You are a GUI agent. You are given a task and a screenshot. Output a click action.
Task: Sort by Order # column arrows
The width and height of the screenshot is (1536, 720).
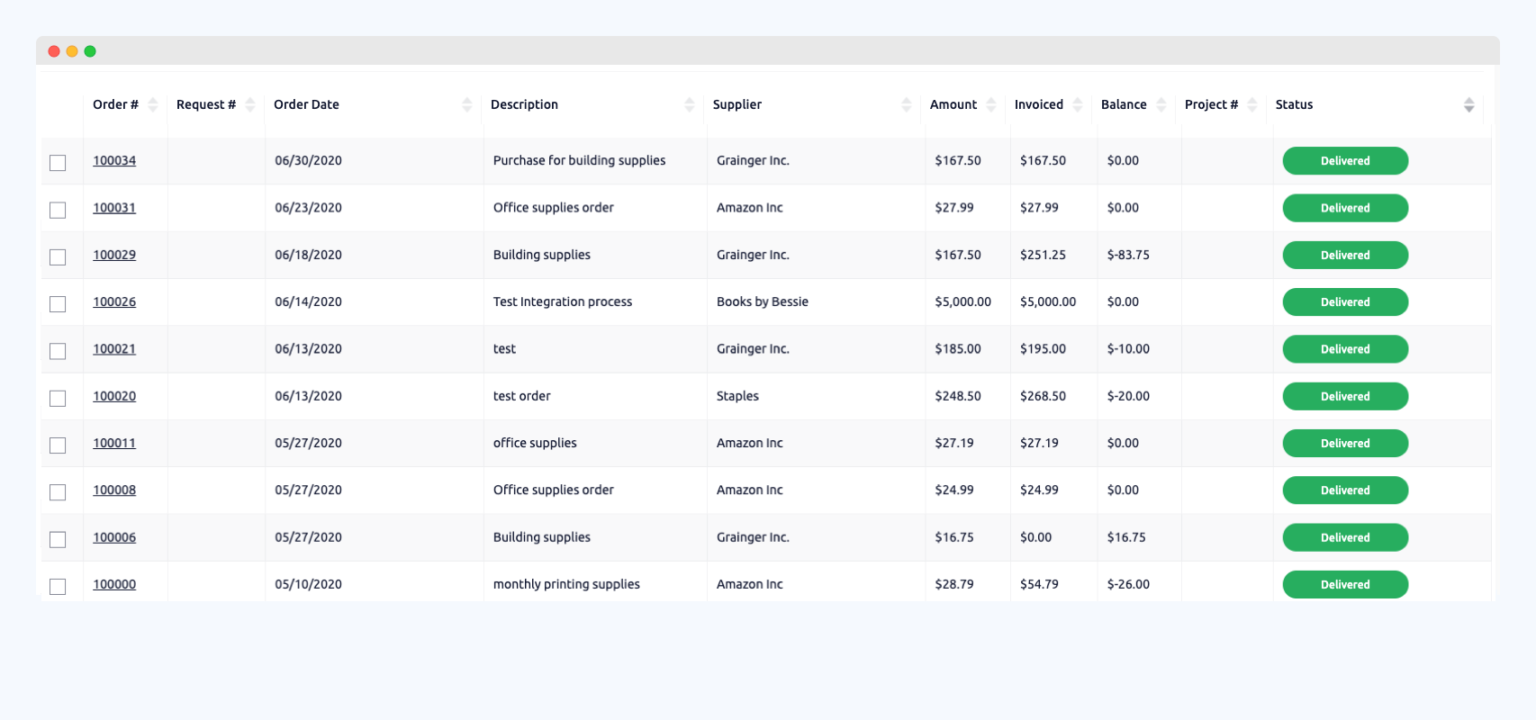point(153,105)
